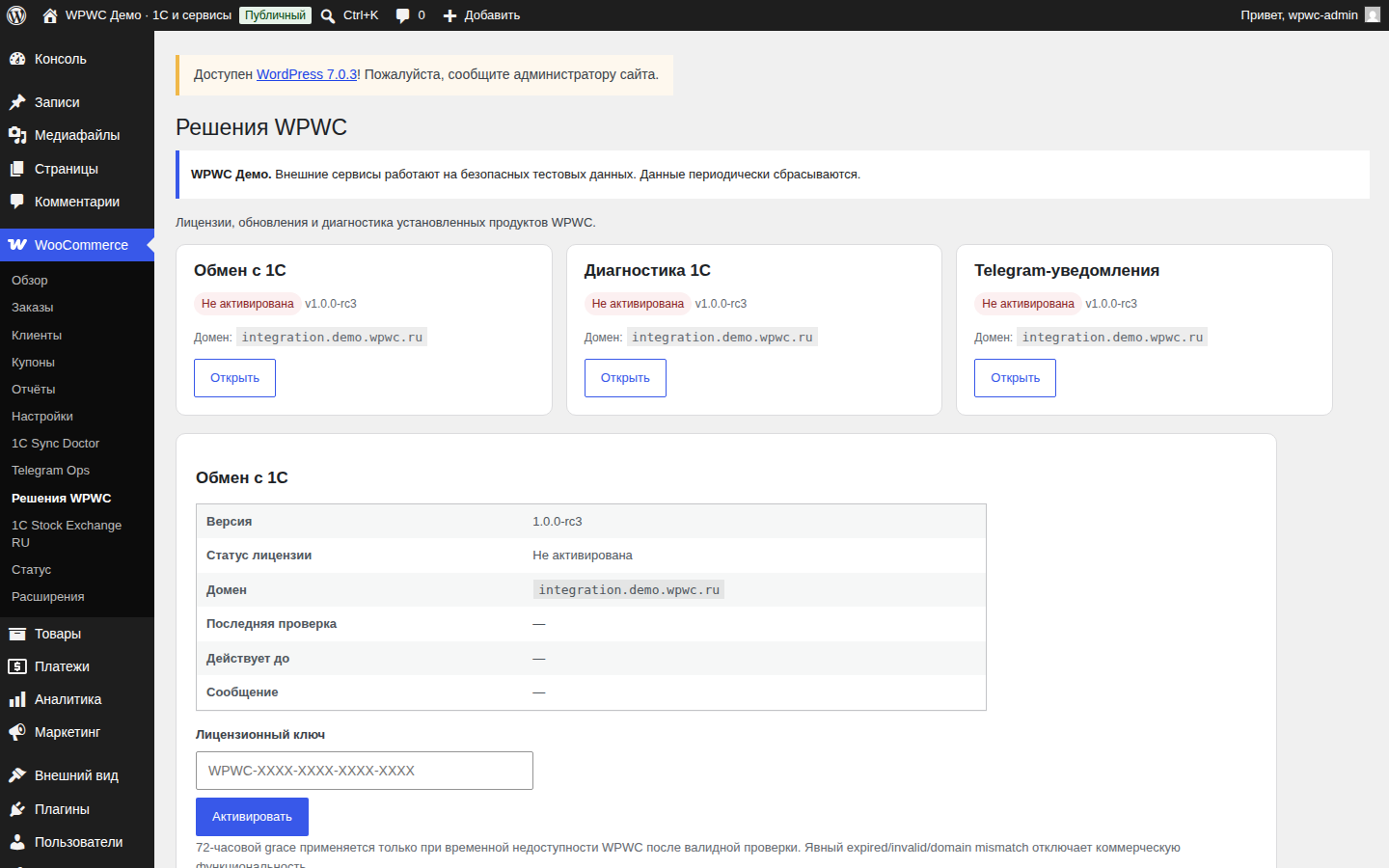Screen dimensions: 1389x868
Task: Click Не активирована badge in Обмен с 1С card
Action: tap(247, 304)
